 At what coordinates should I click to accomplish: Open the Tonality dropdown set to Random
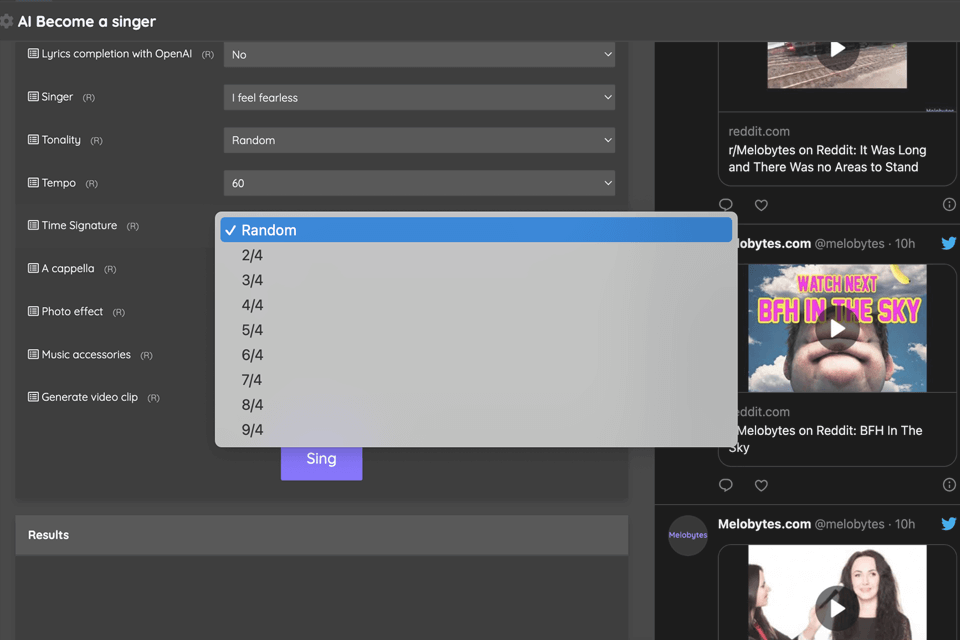coord(419,140)
